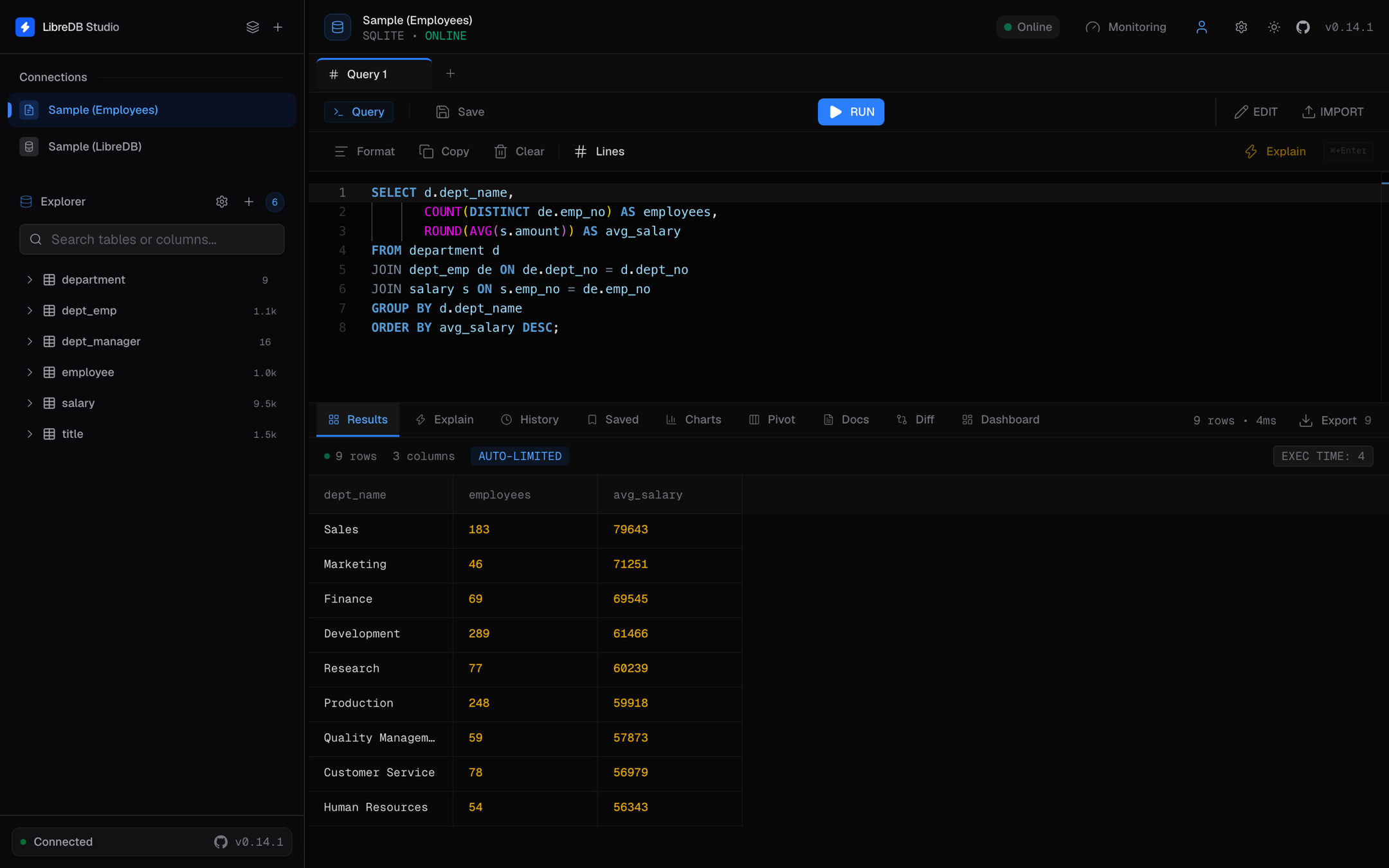
Task: Open GitHub icon in top bar
Action: (1303, 27)
